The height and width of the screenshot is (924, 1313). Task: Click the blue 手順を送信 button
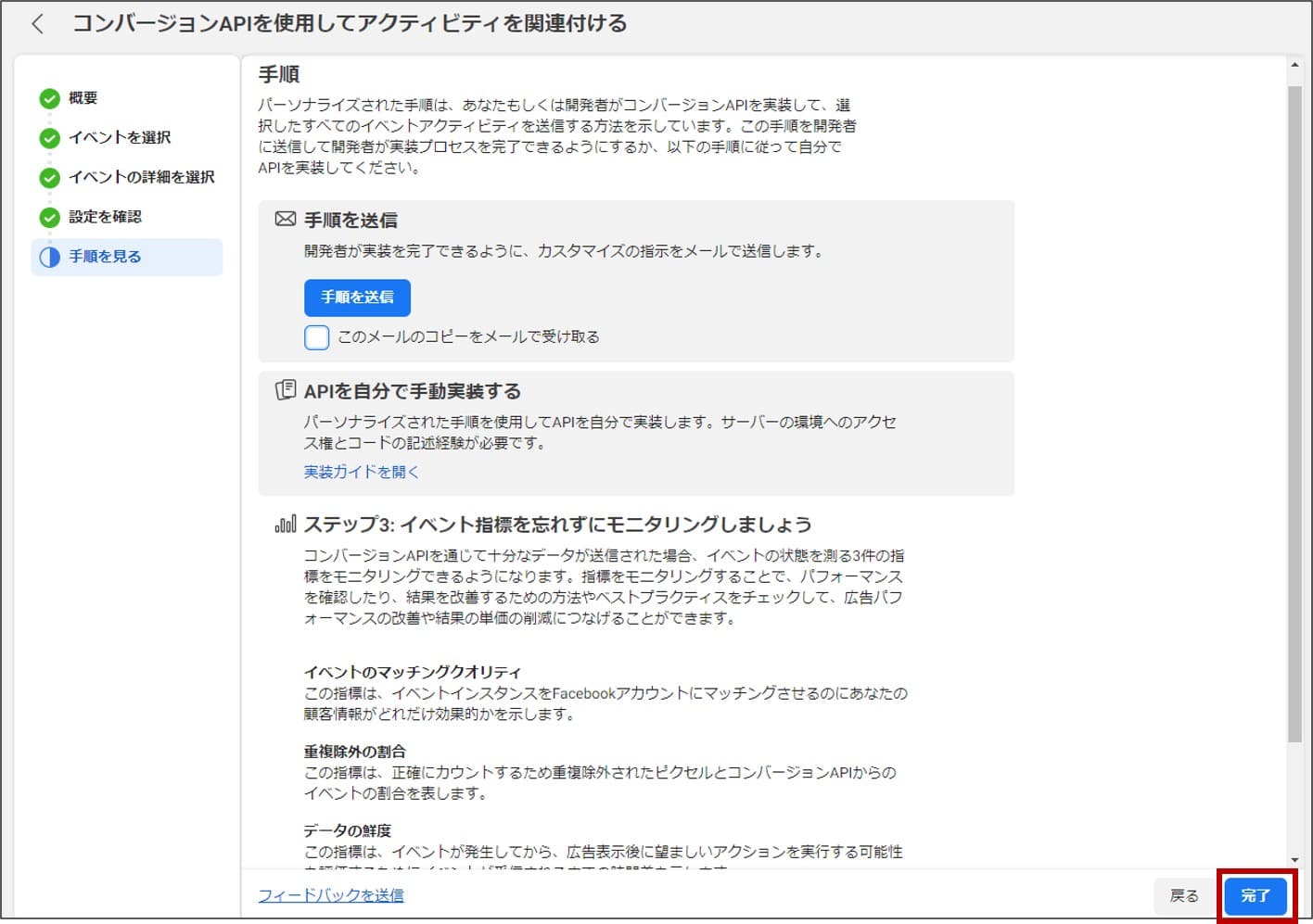357,297
